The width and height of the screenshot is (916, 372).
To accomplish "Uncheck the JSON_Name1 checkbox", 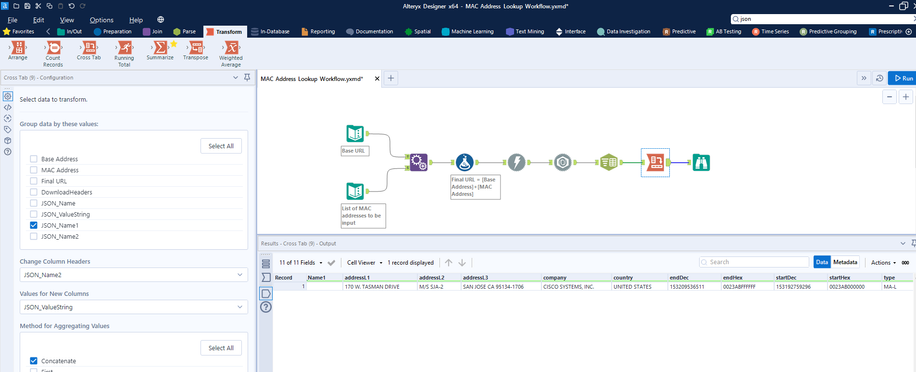I will coord(34,225).
